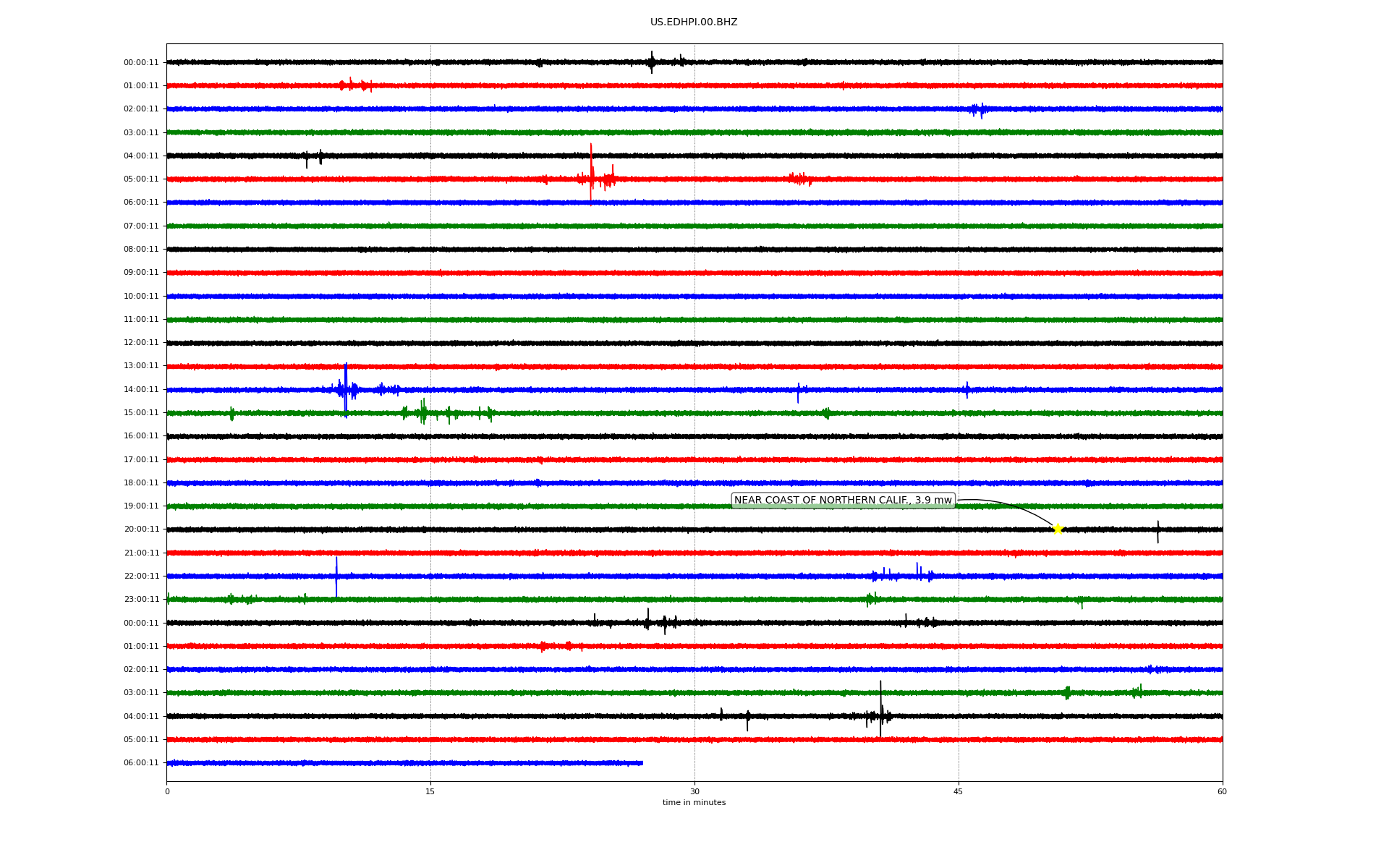Select the 23:00:11 trace label
Viewport: 1389px width, 868px height.
(141, 600)
